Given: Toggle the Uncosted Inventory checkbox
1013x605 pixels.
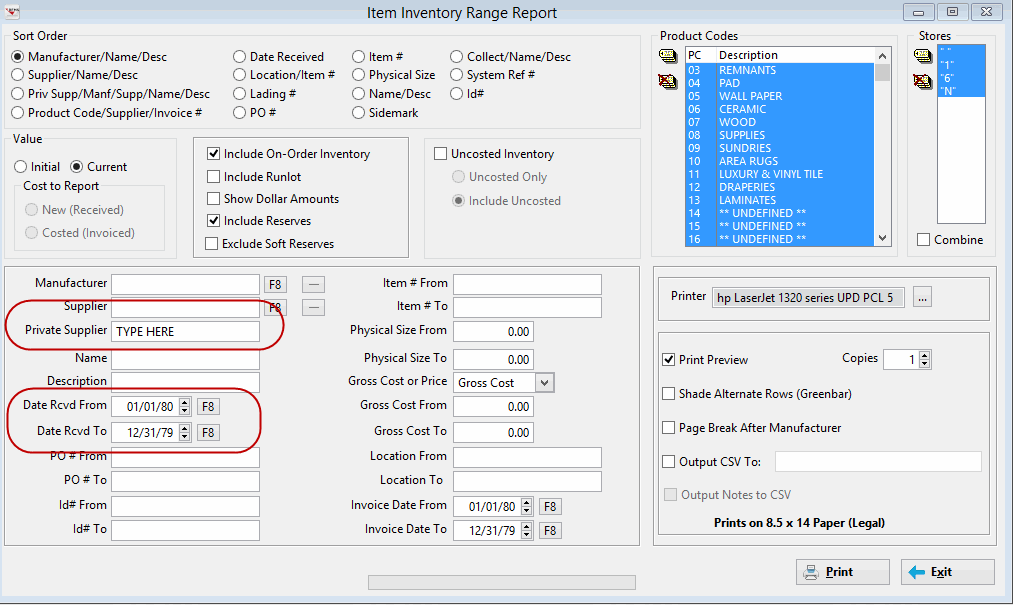Looking at the screenshot, I should [x=441, y=154].
